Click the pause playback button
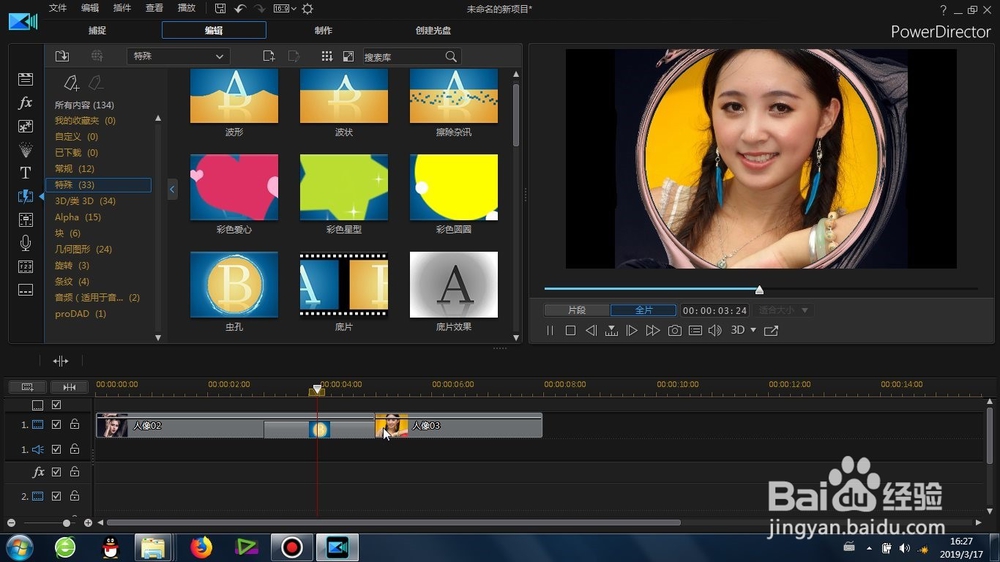The width and height of the screenshot is (1000, 562). (x=550, y=330)
